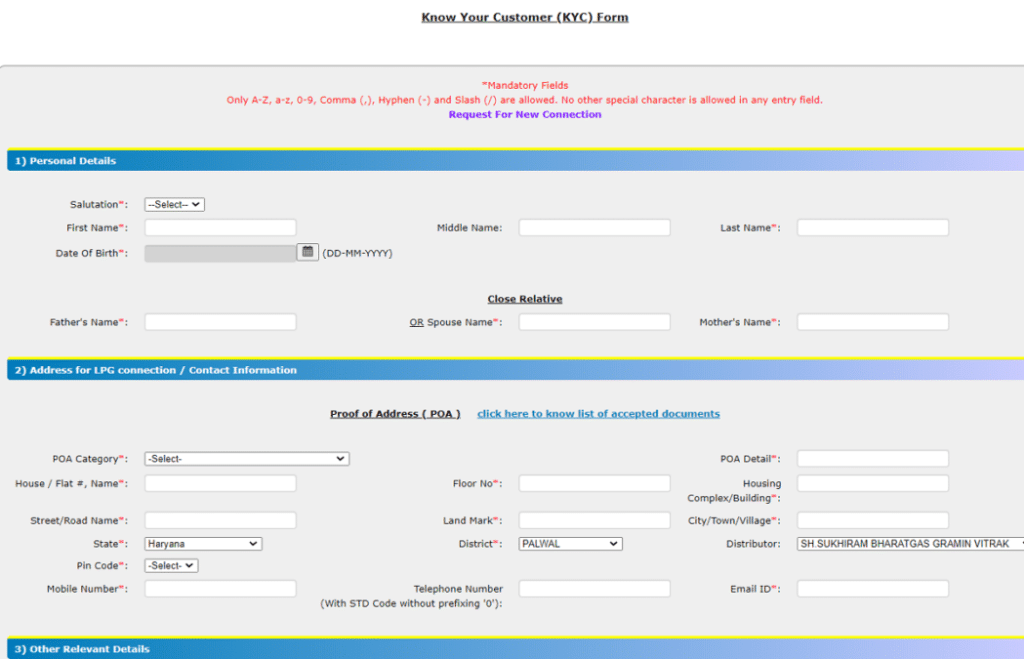Click the Last Name text box
The image size is (1024, 659).
pyautogui.click(x=871, y=227)
